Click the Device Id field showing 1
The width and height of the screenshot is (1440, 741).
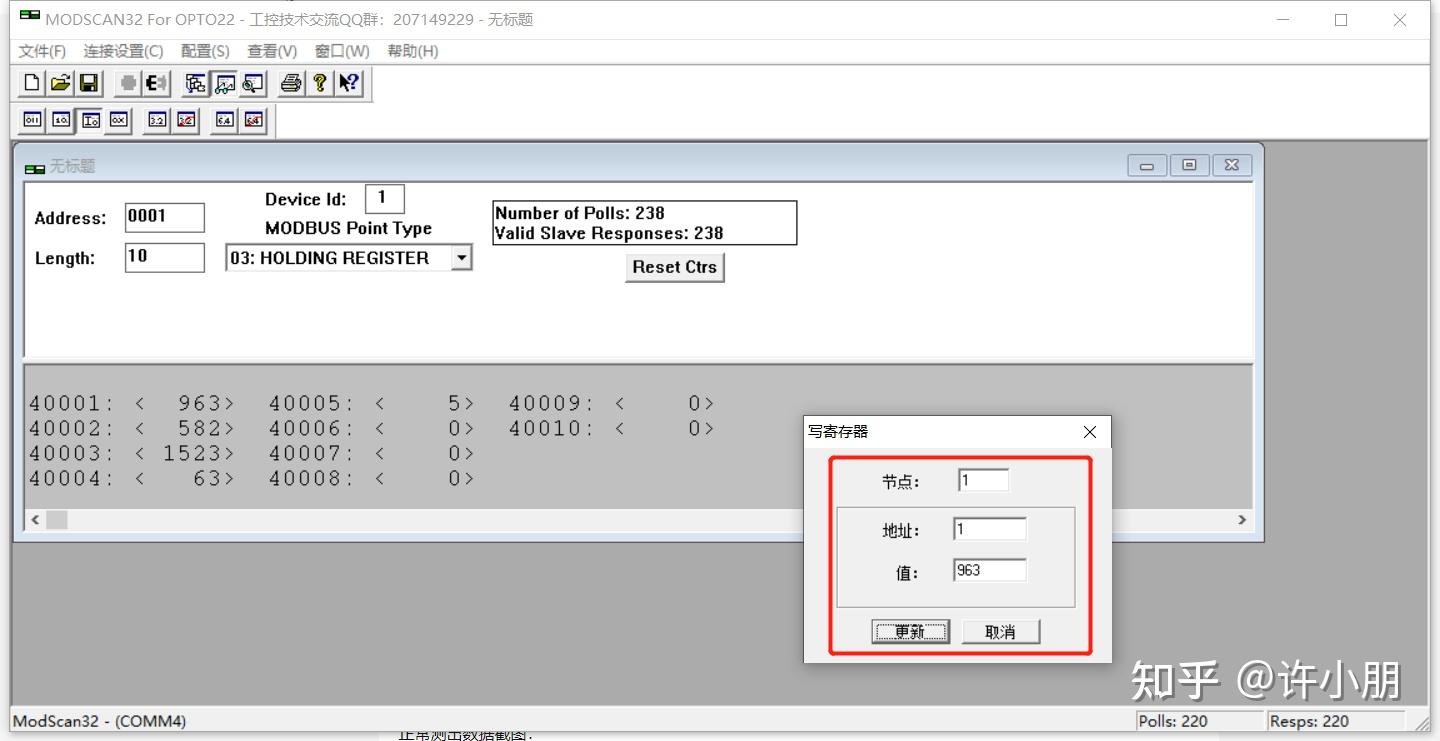(x=385, y=198)
